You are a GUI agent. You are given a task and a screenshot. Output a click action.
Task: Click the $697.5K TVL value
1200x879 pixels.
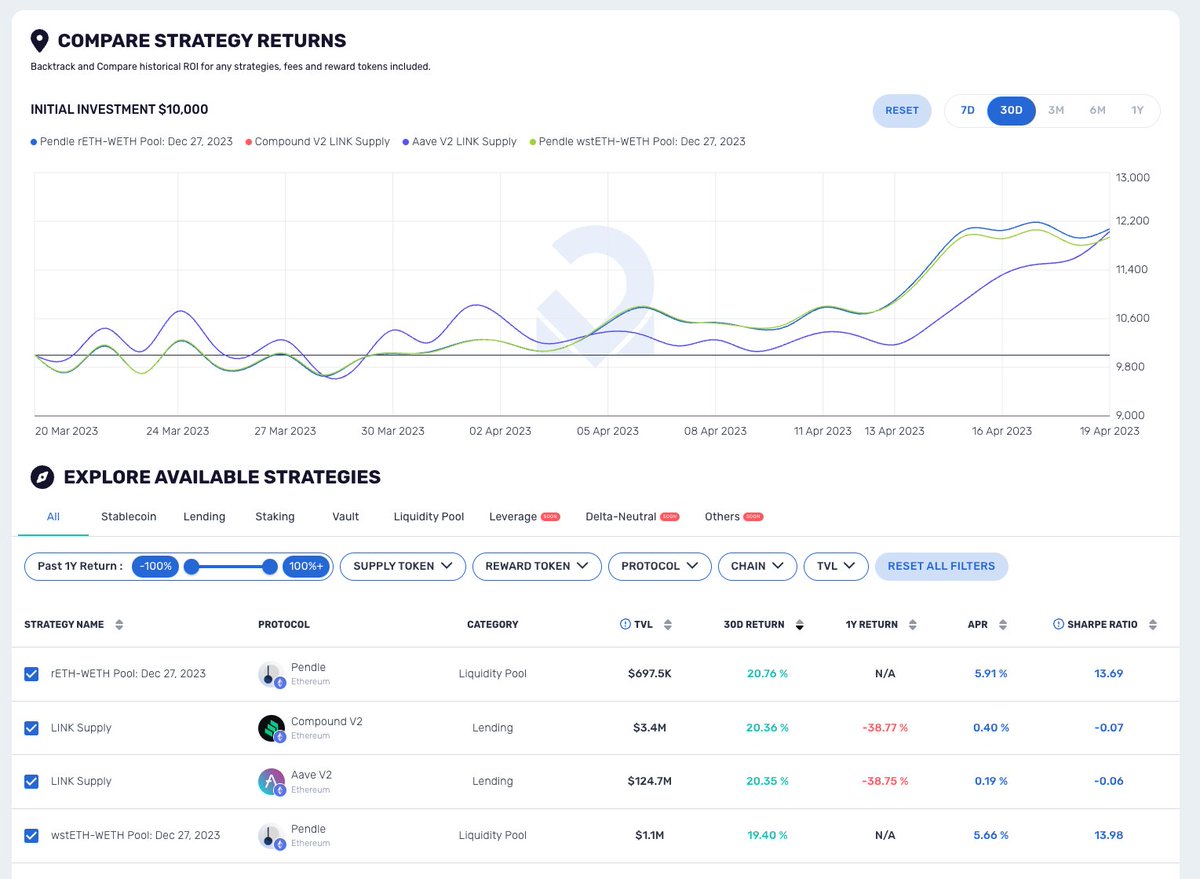click(x=650, y=674)
